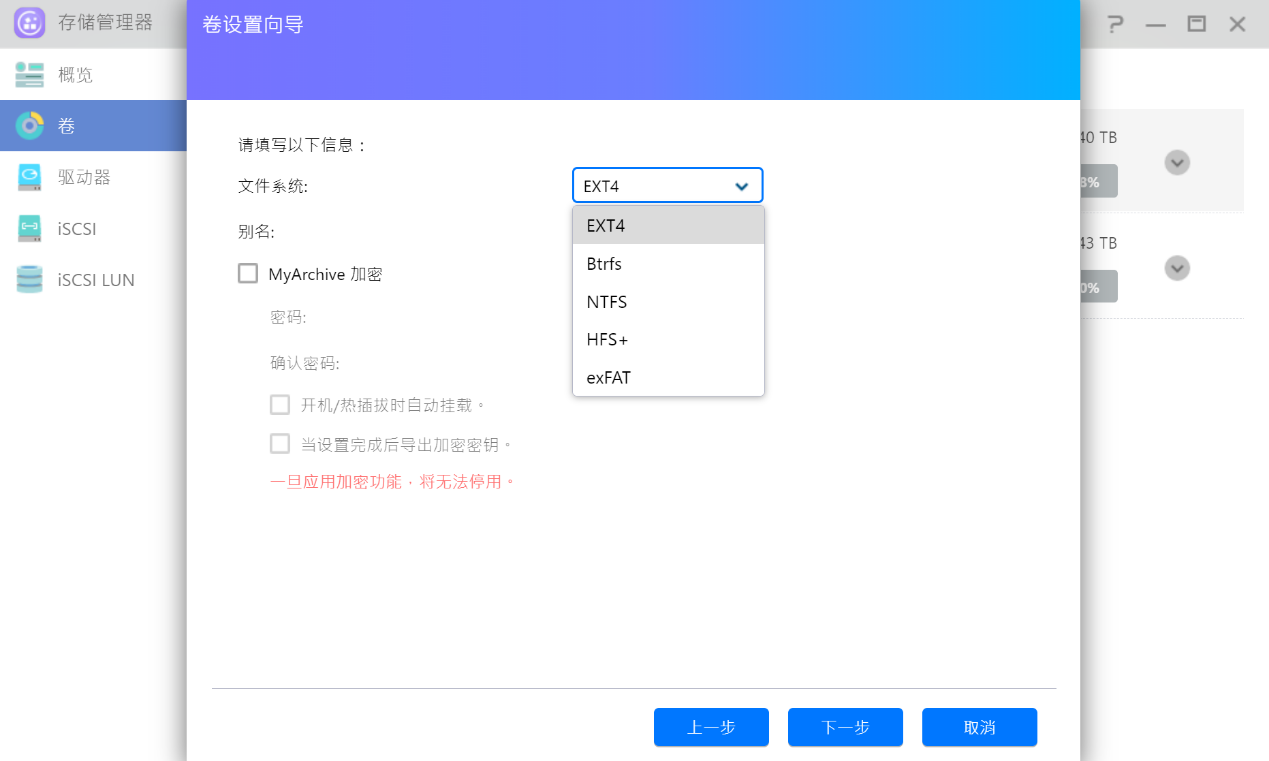This screenshot has height=761, width=1269.
Task: Click the 下一步 next button
Action: coord(845,727)
